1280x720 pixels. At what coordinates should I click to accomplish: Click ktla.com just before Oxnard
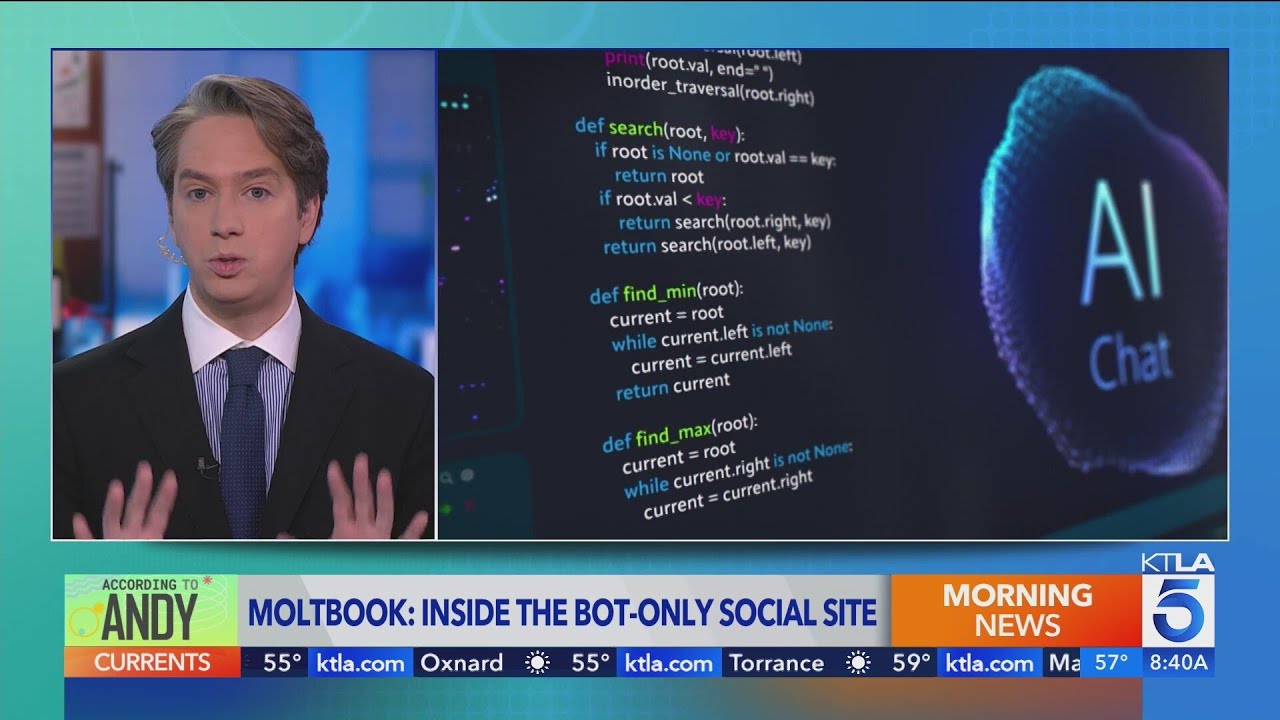click(361, 663)
